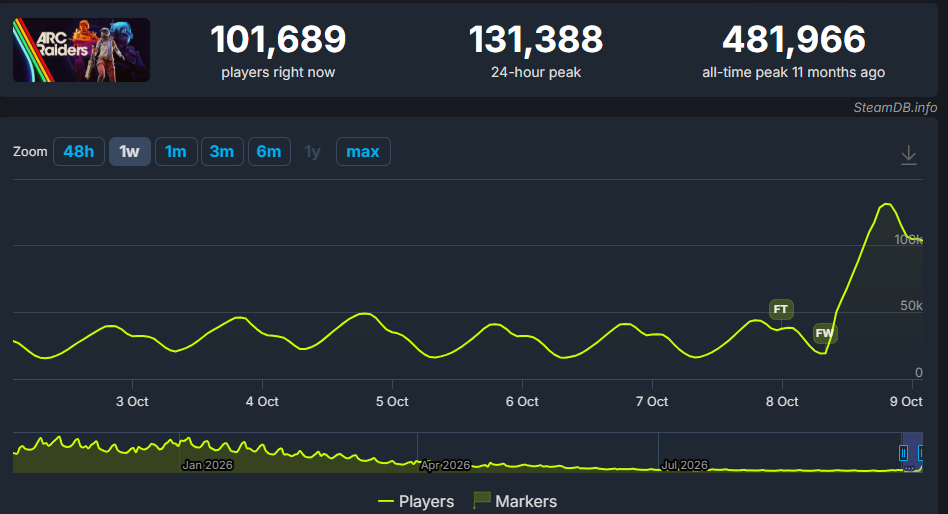Click the 7 Oct axis label

(x=652, y=402)
